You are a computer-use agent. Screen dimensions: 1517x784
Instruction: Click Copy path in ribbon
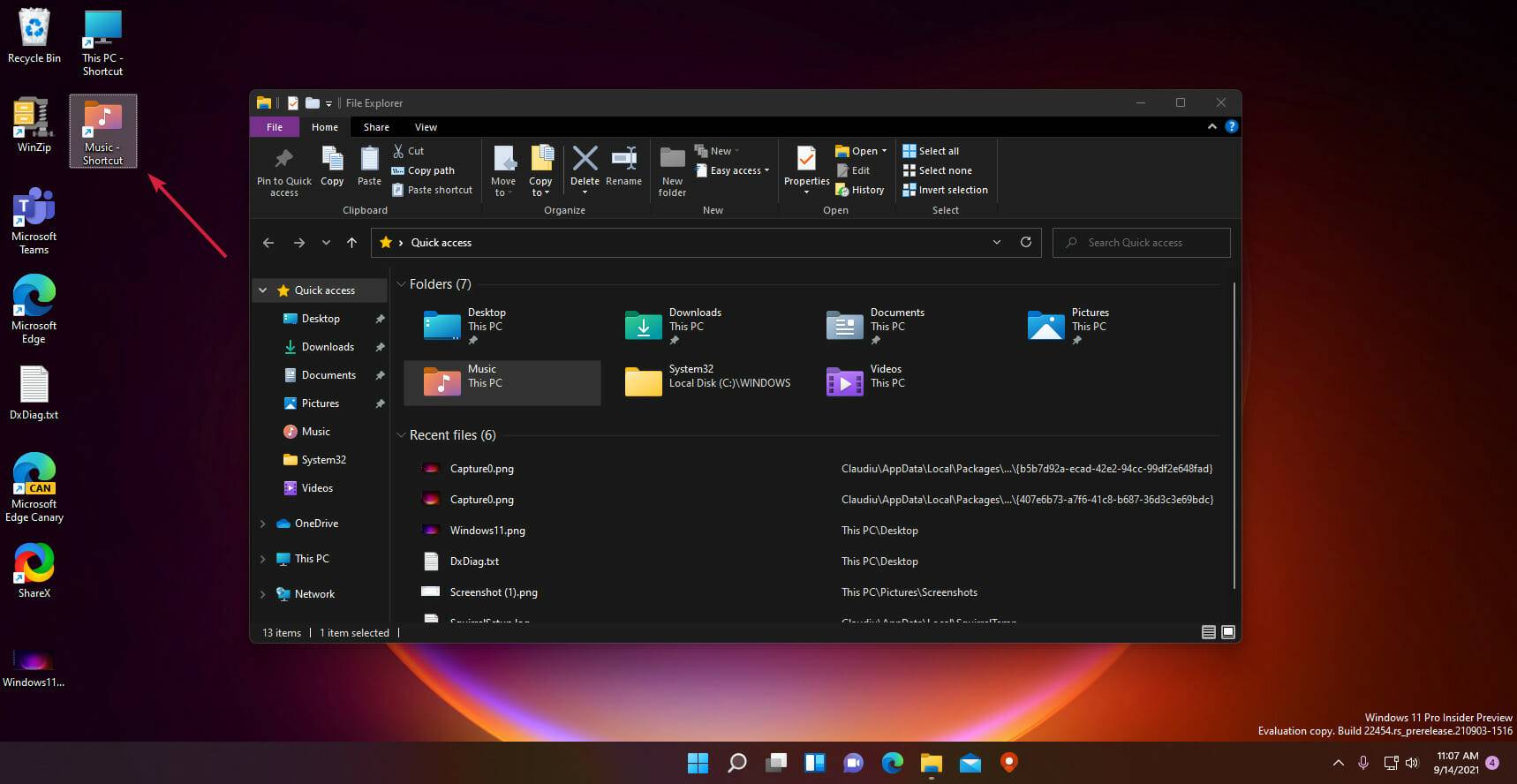point(423,170)
